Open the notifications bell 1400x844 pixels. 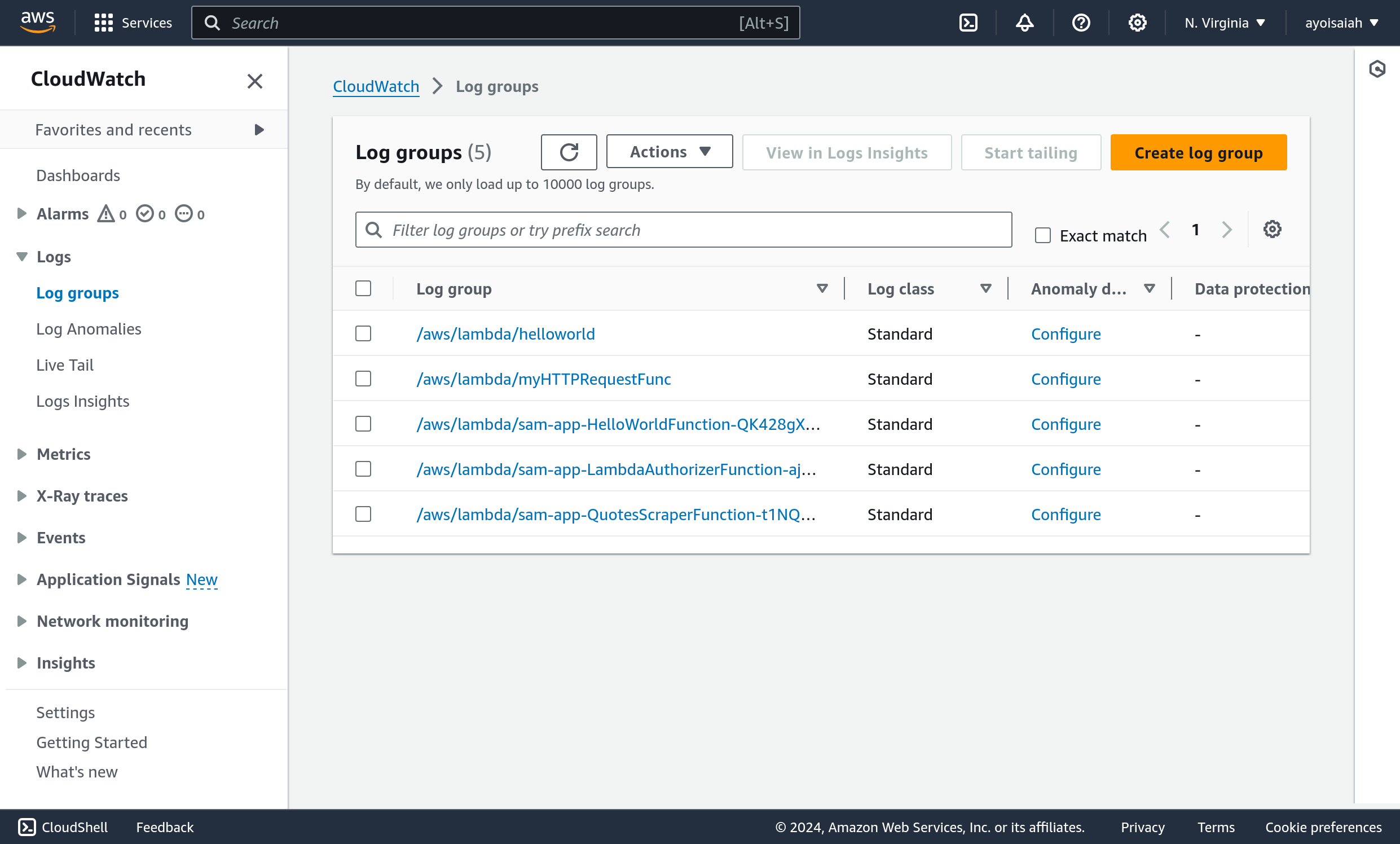click(x=1024, y=23)
